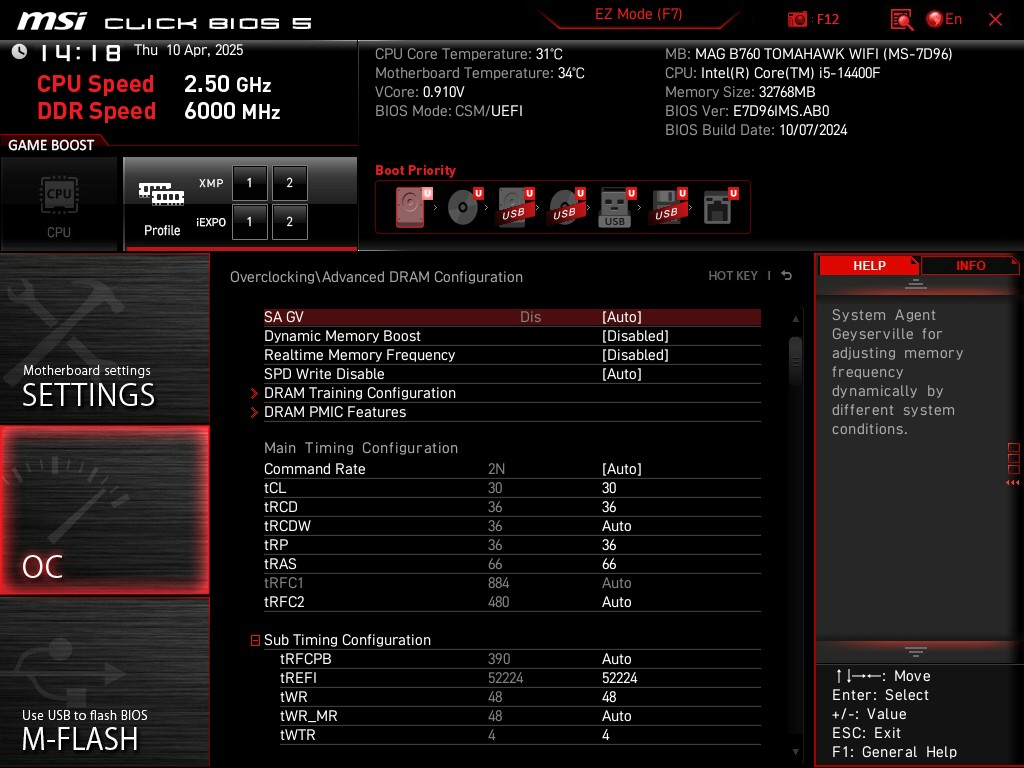Screen dimensions: 1024x768
Task: Switch to the INFO tab
Action: 970,265
